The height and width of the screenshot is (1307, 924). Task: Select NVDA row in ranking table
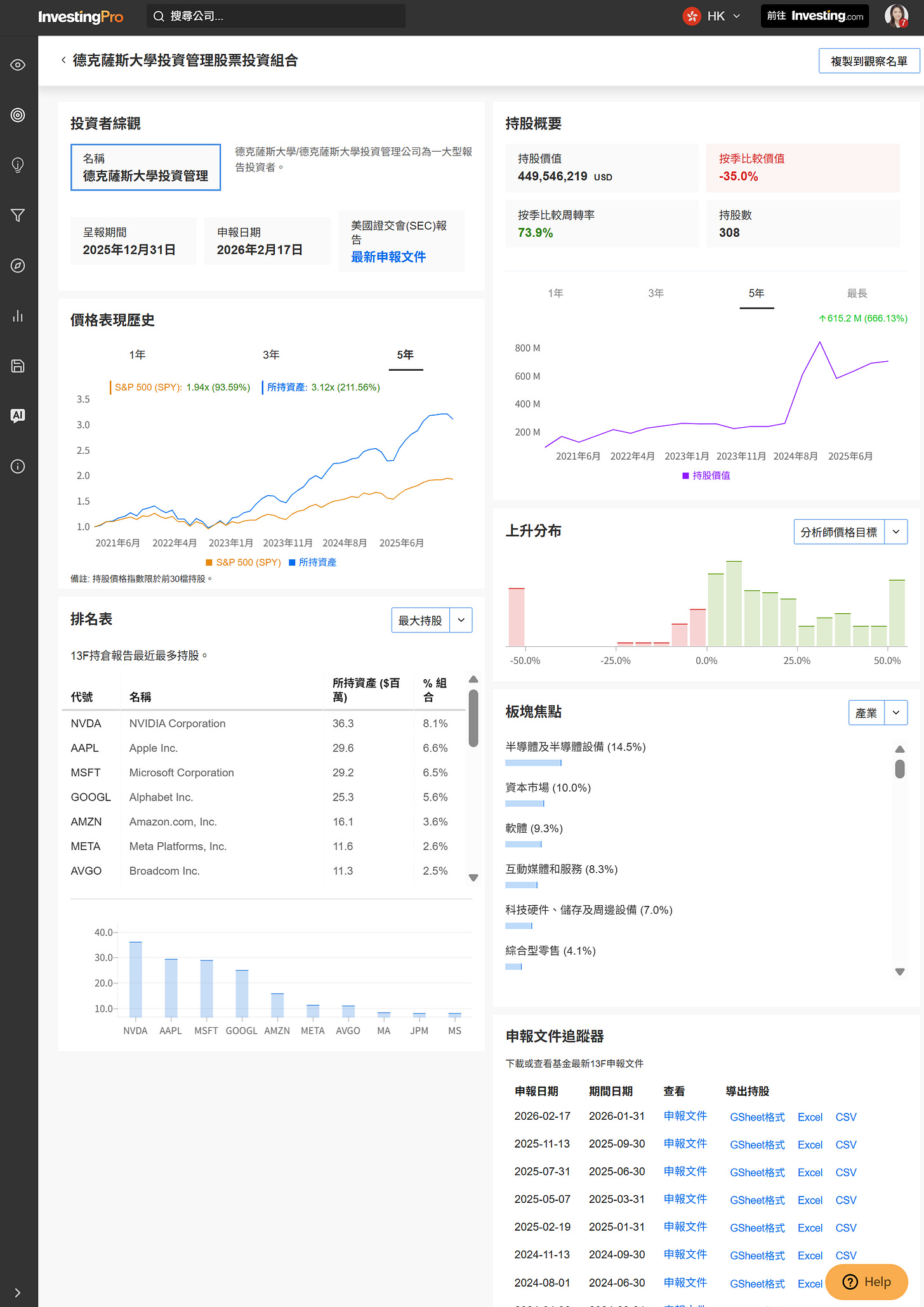tap(263, 724)
